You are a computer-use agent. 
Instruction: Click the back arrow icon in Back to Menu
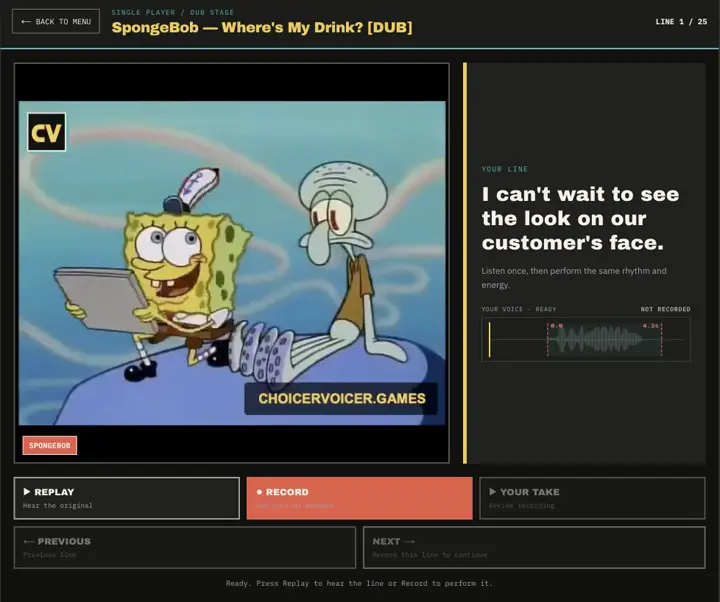click(x=26, y=22)
